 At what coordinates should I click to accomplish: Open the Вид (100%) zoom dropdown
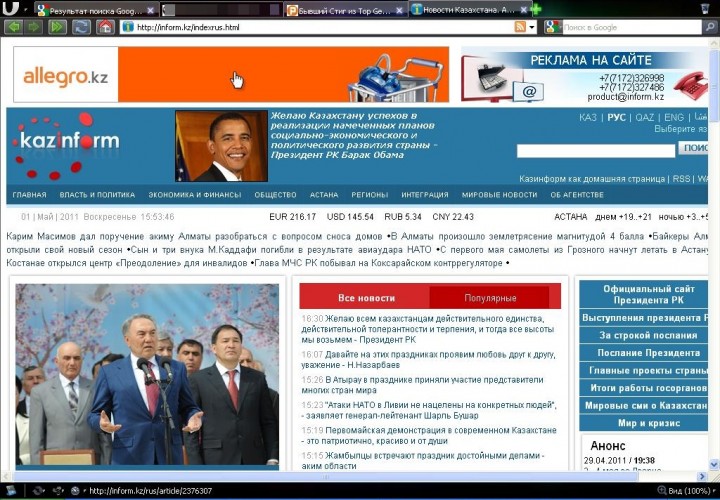pyautogui.click(x=686, y=491)
